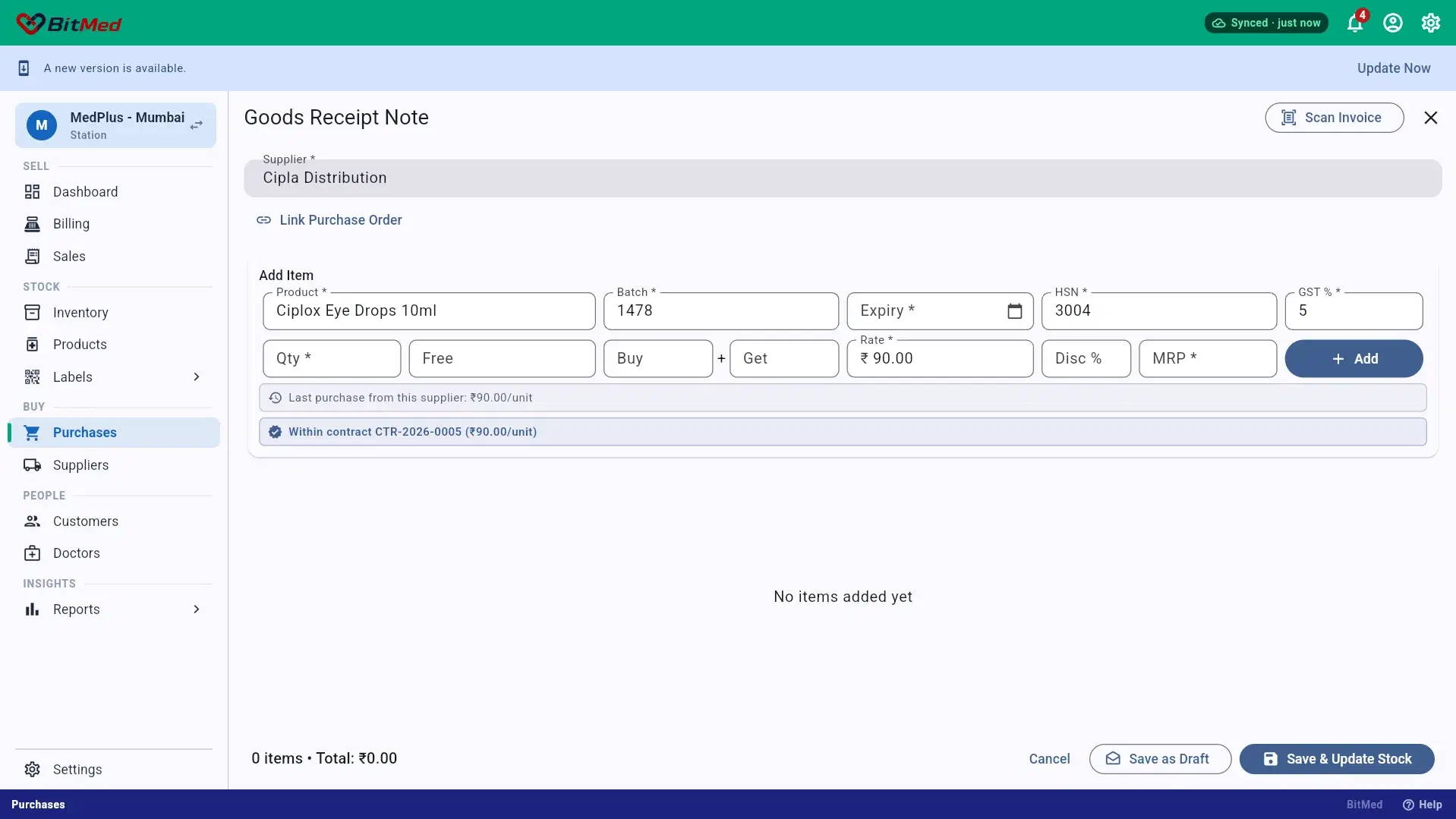Click into the HSN field

coord(1158,311)
